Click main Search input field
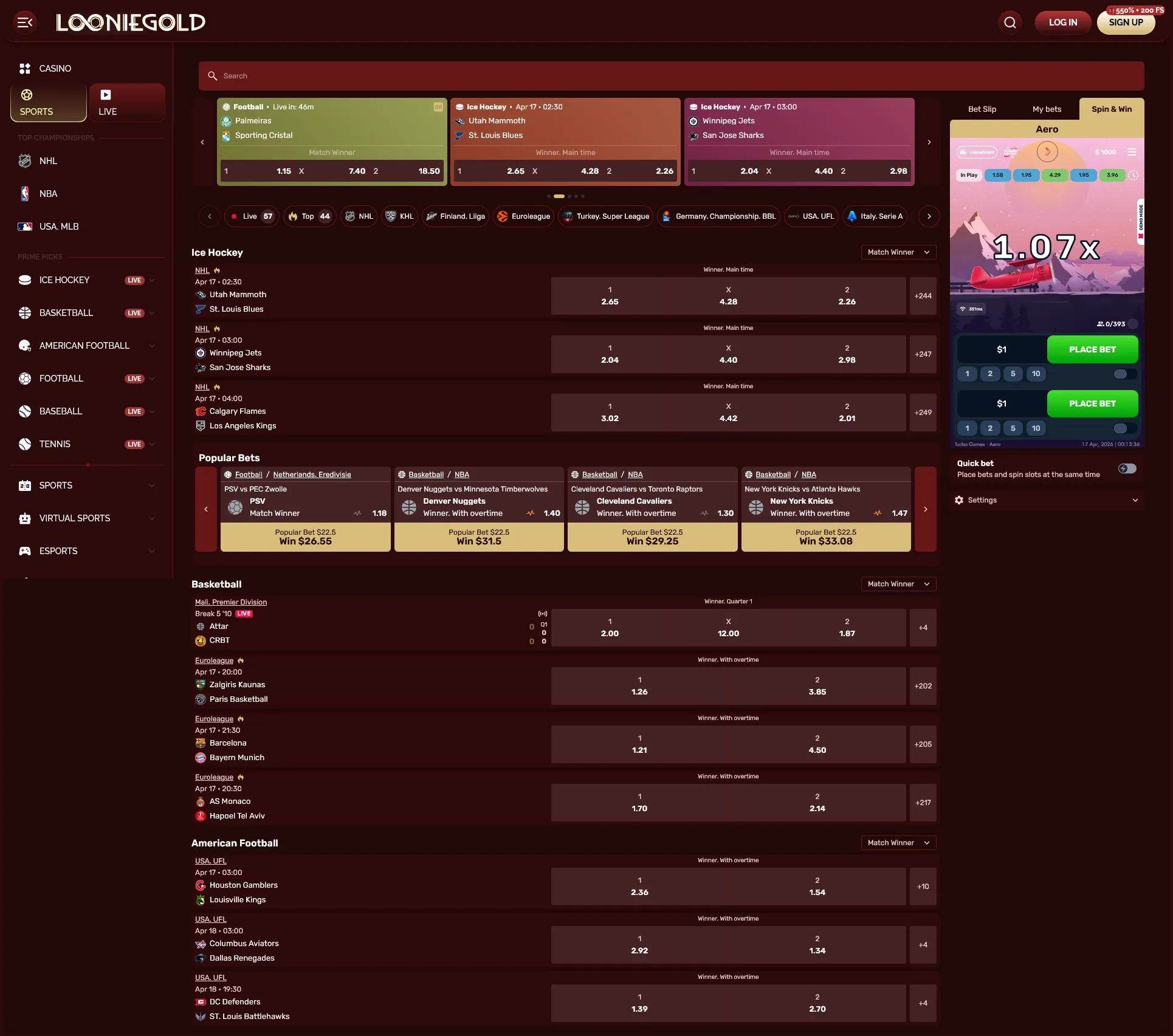The width and height of the screenshot is (1173, 1036). coord(671,76)
